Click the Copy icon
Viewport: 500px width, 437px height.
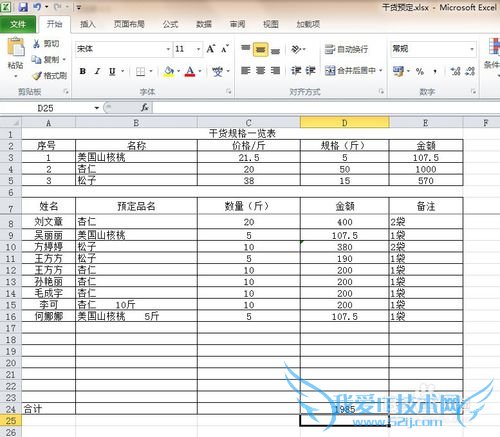(x=36, y=60)
